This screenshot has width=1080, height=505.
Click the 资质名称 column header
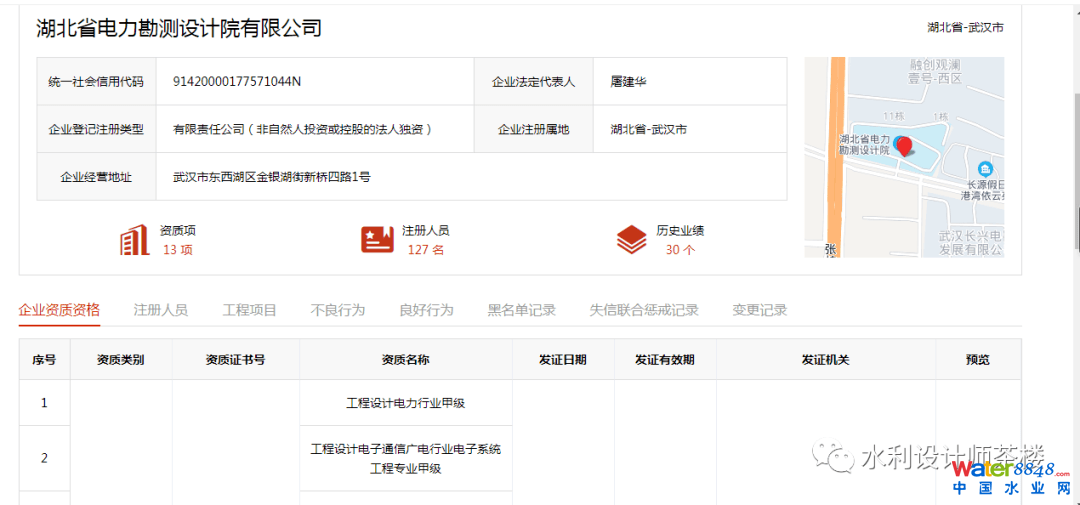pyautogui.click(x=405, y=360)
